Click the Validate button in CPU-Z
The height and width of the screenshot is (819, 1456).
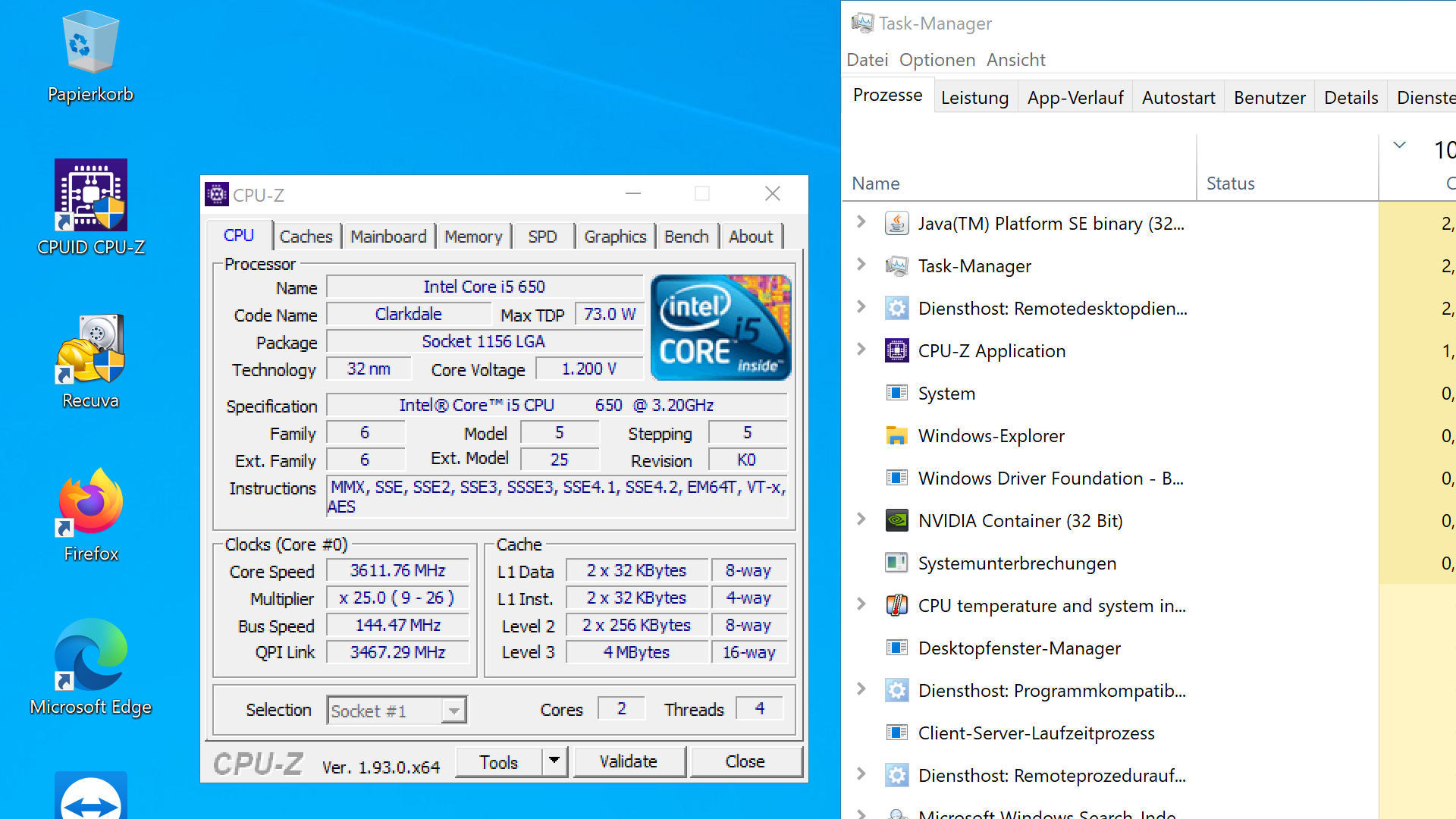pyautogui.click(x=629, y=761)
